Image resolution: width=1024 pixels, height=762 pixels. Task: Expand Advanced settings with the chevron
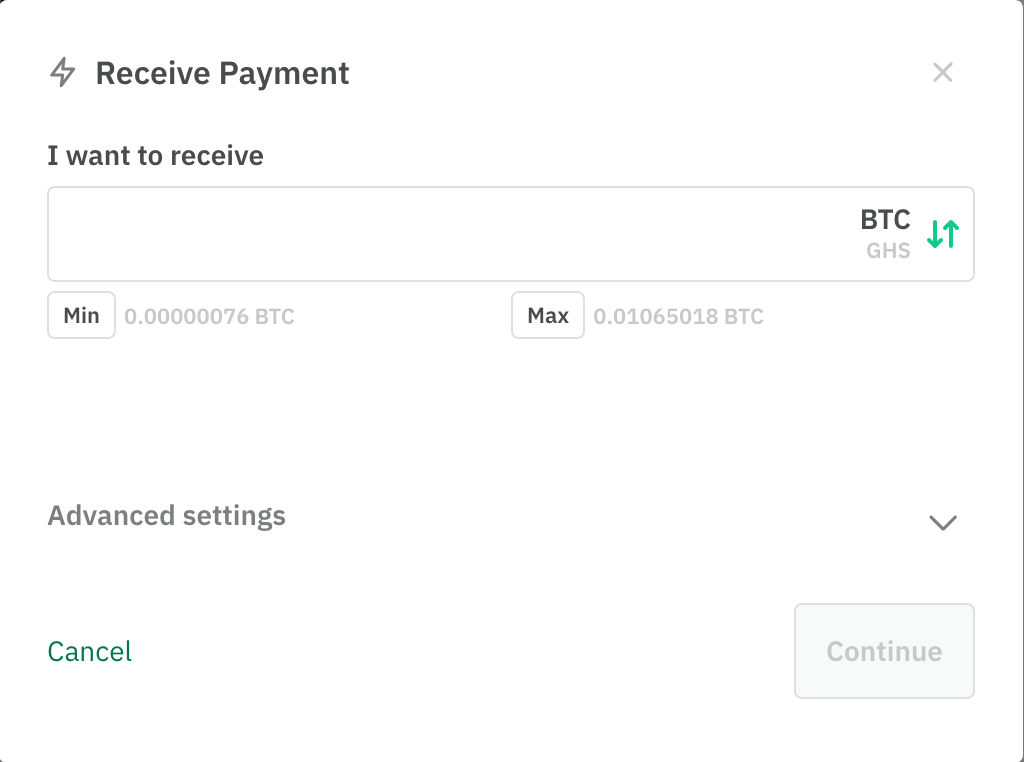click(943, 522)
